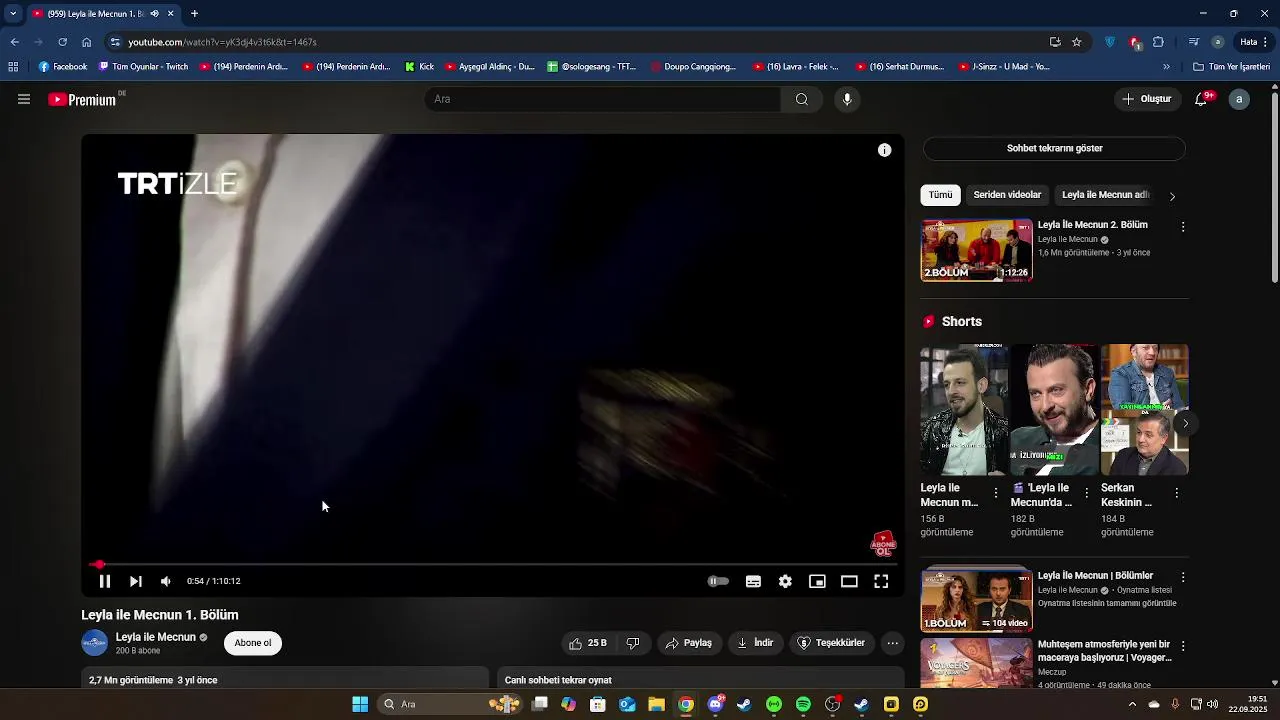The image size is (1280, 720).
Task: Start voice search with microphone icon
Action: tap(847, 99)
